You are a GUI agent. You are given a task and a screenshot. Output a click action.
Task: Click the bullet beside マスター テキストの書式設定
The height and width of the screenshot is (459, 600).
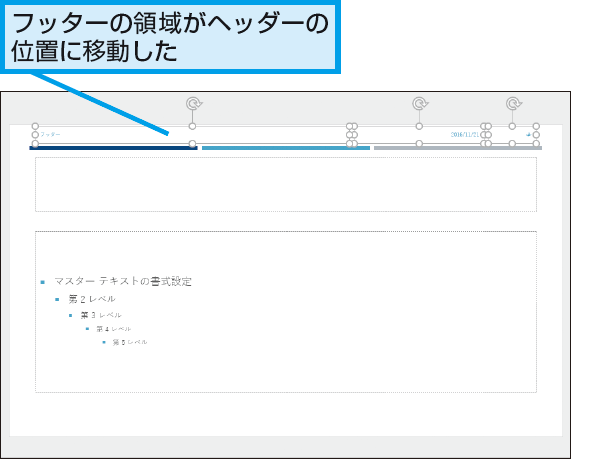[42, 282]
